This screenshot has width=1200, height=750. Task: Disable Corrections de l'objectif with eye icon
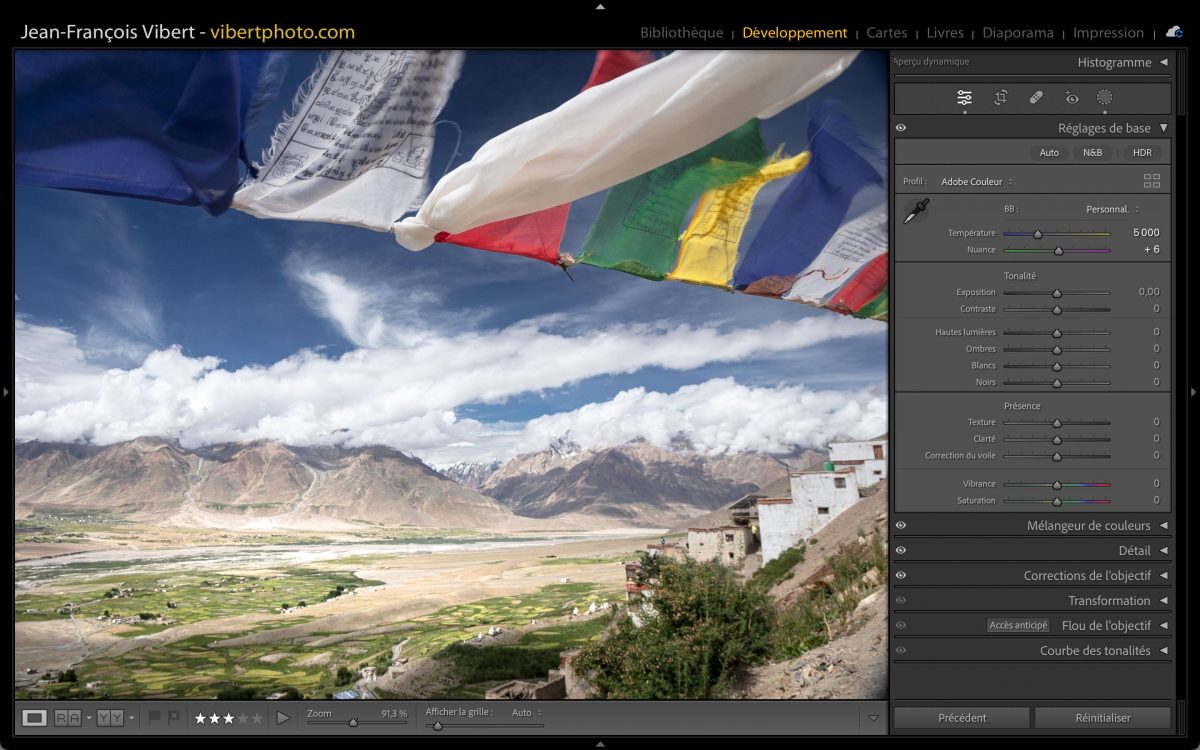(901, 575)
